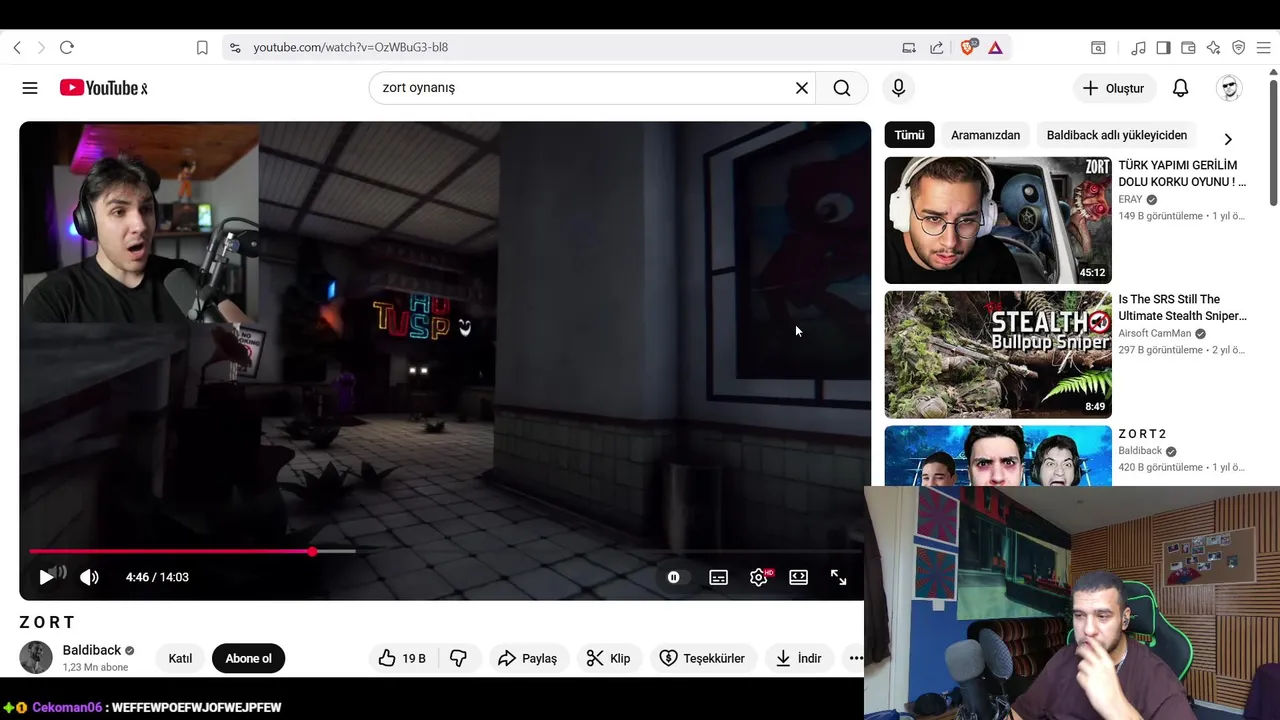Image resolution: width=1280 pixels, height=720 pixels.
Task: Open the YouTube hamburger guide menu
Action: 30,88
